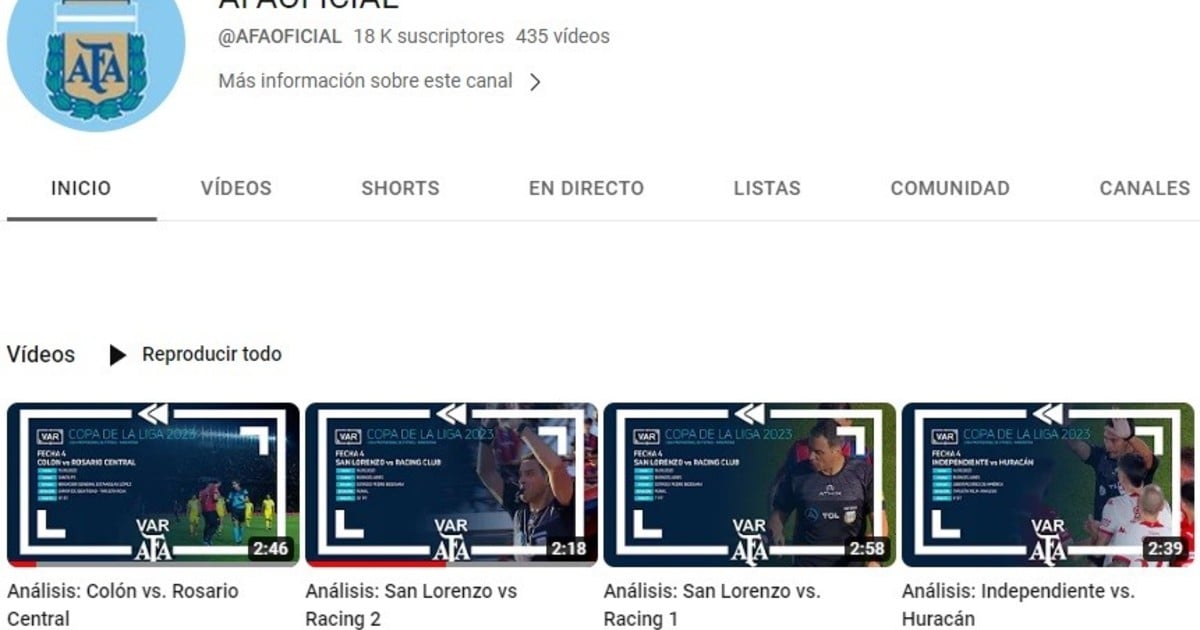Click the 2:39 duration badge
The image size is (1200, 630).
tap(1165, 548)
